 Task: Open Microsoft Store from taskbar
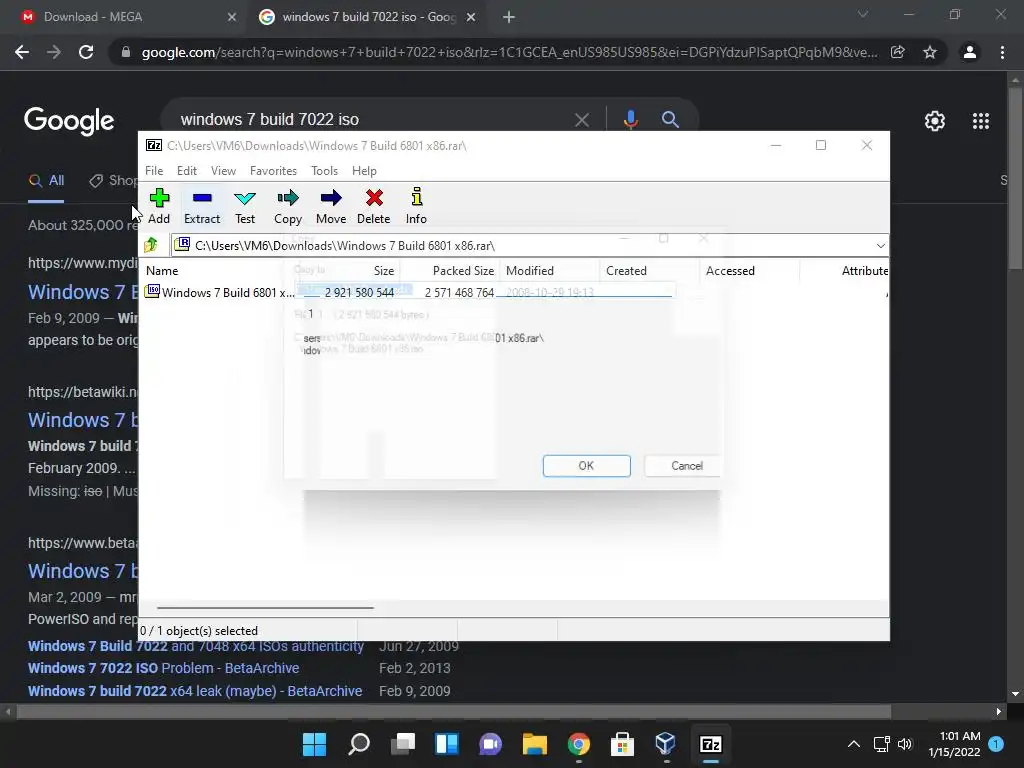pyautogui.click(x=622, y=744)
